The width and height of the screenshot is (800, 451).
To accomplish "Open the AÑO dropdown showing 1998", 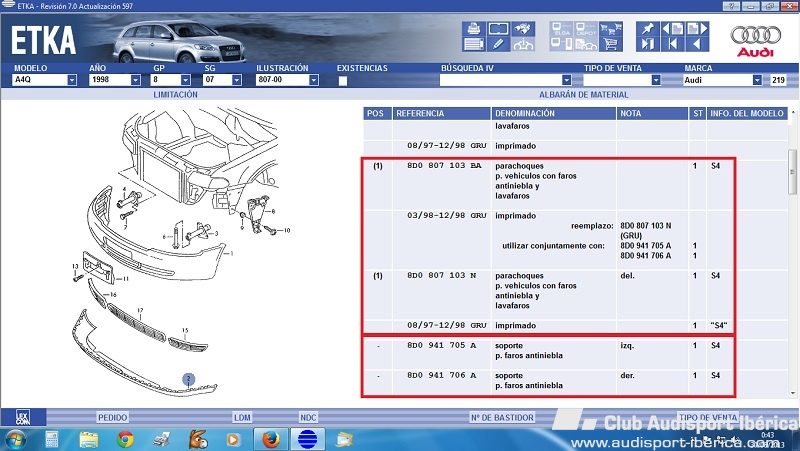I will pyautogui.click(x=135, y=80).
